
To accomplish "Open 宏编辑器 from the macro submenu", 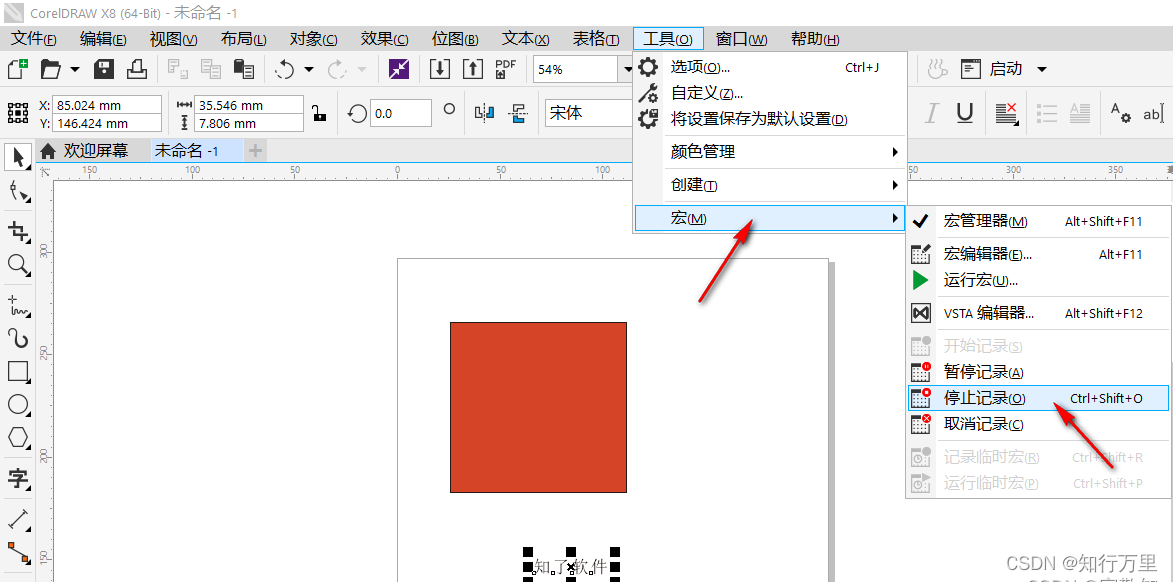I will coord(1038,254).
